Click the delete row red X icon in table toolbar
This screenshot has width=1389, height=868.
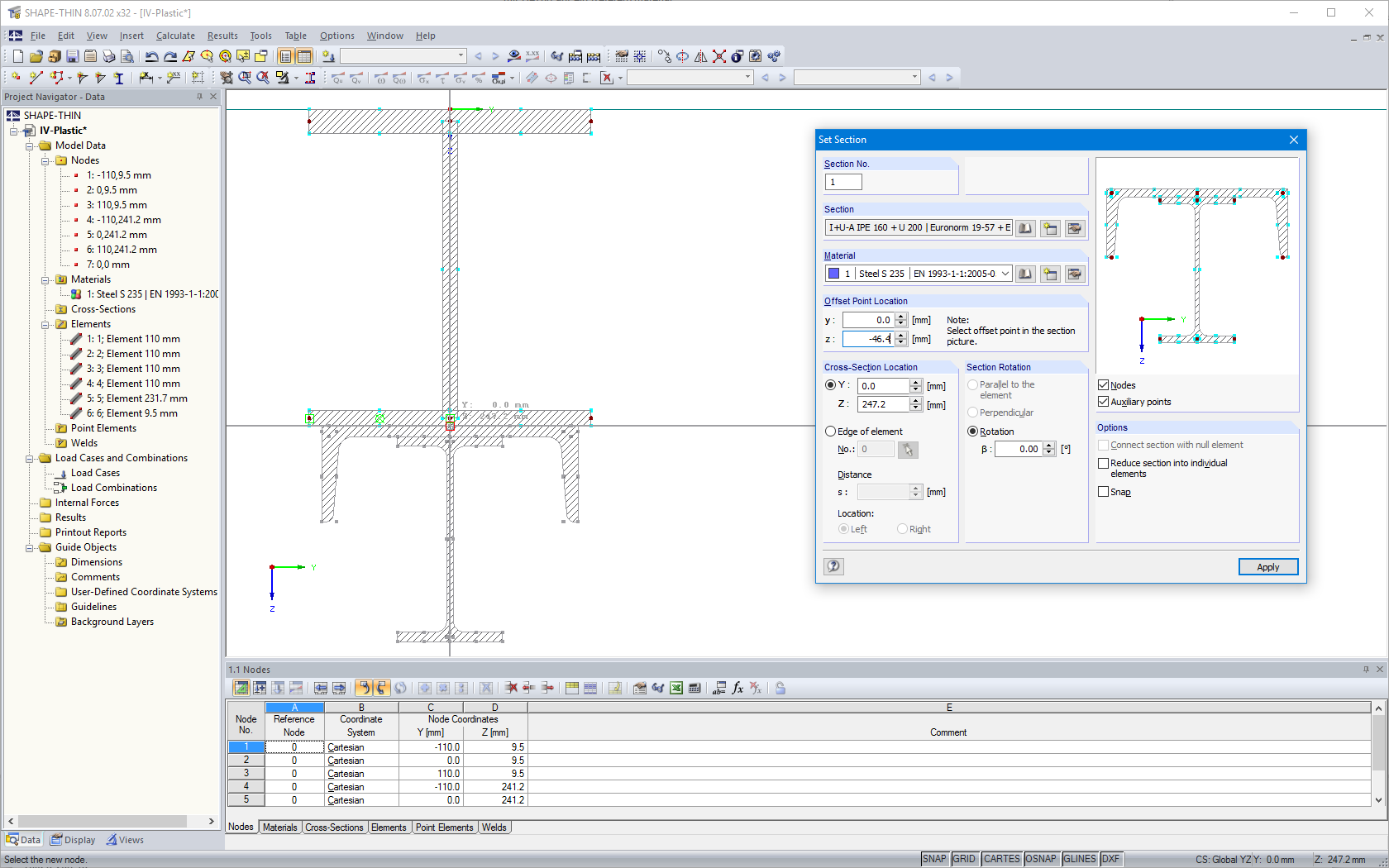511,688
